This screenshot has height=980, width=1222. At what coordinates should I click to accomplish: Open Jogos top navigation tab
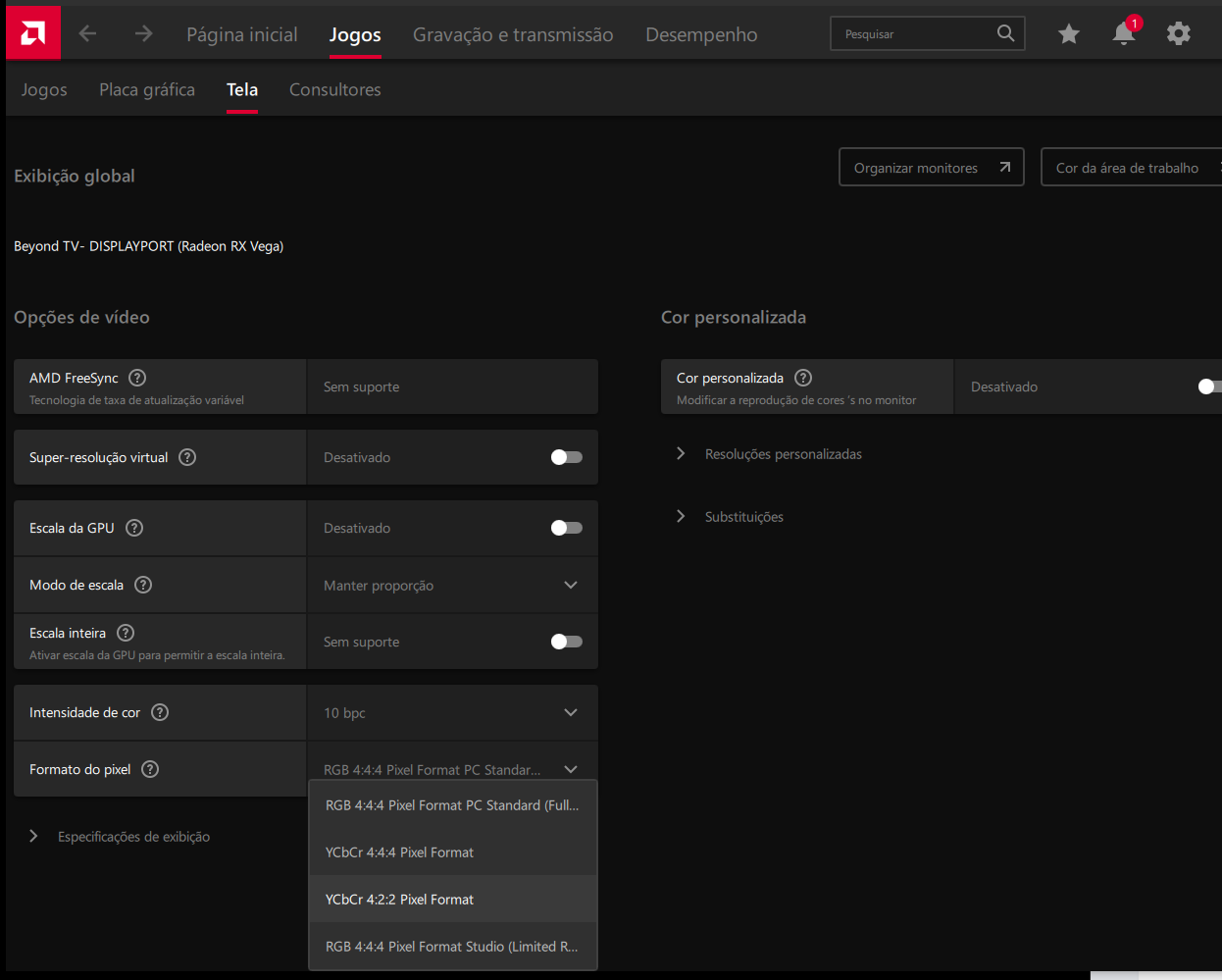coord(355,34)
